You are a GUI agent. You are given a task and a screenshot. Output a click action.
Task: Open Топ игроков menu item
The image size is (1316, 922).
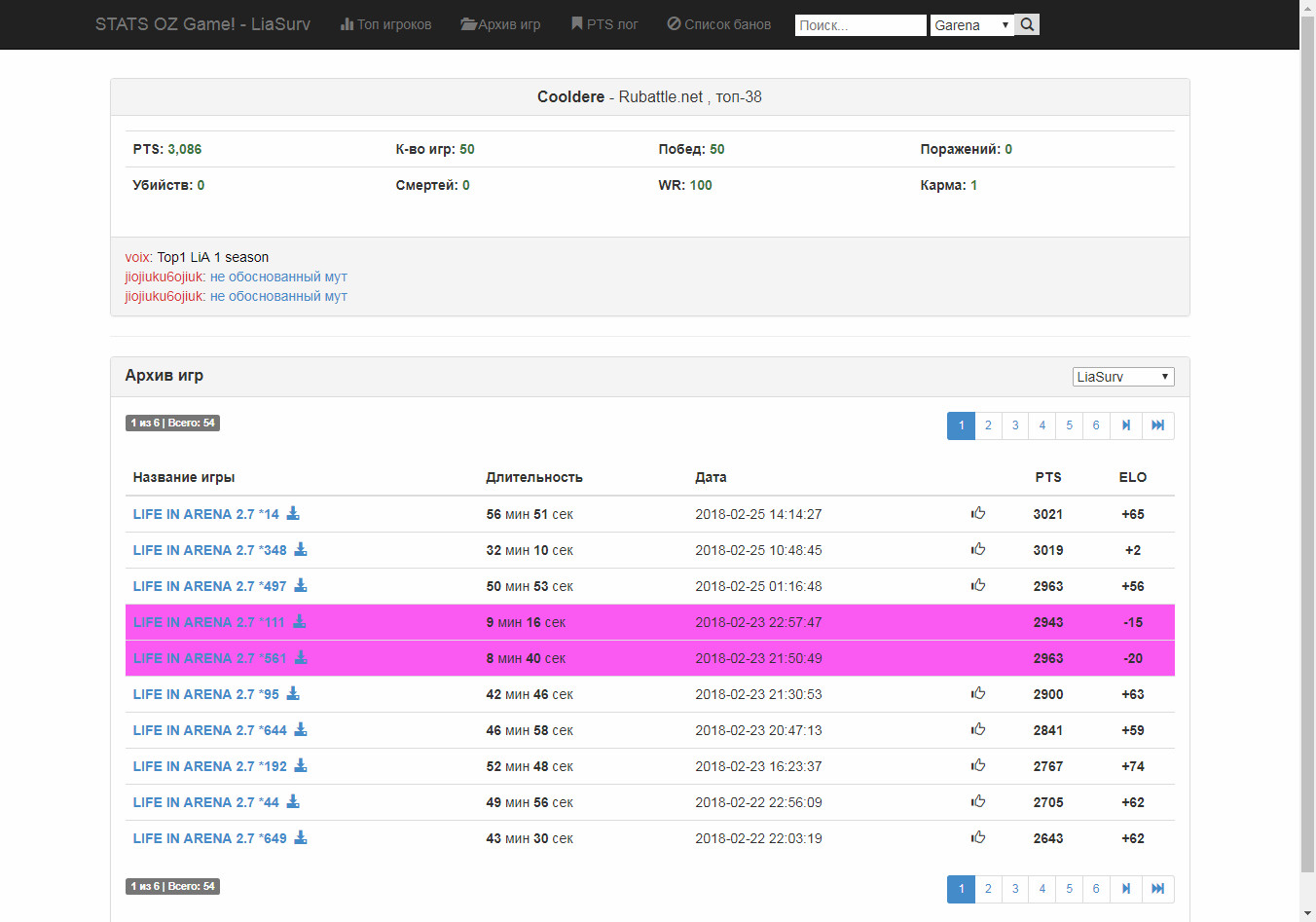[385, 24]
